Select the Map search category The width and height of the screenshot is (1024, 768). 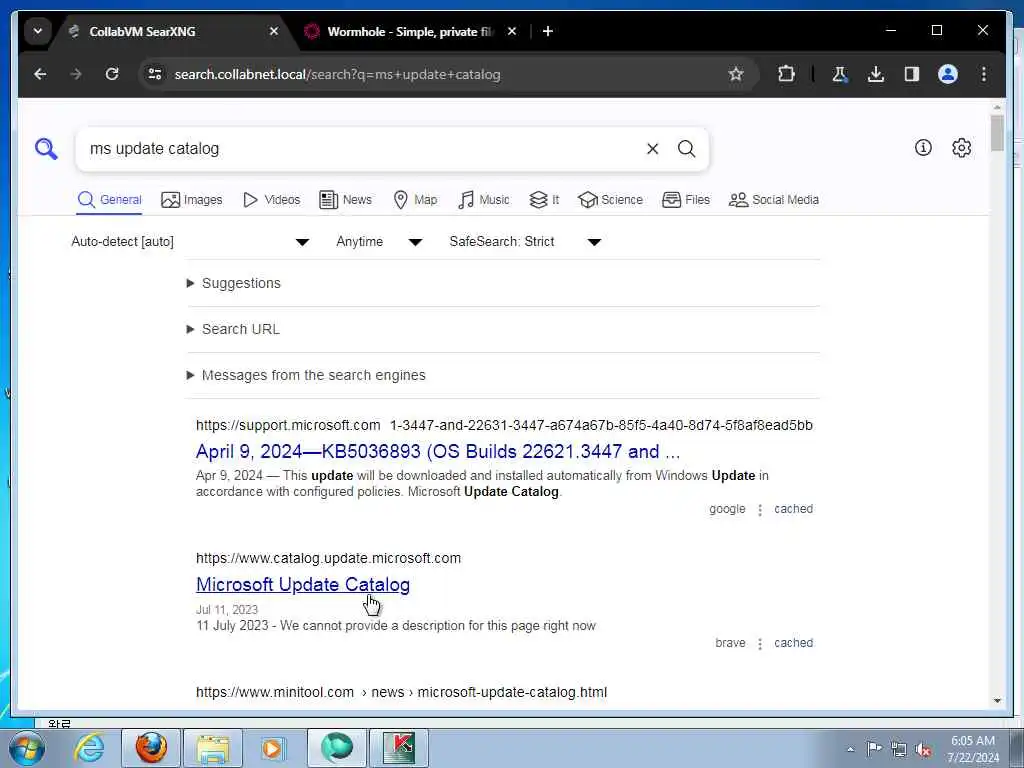415,200
